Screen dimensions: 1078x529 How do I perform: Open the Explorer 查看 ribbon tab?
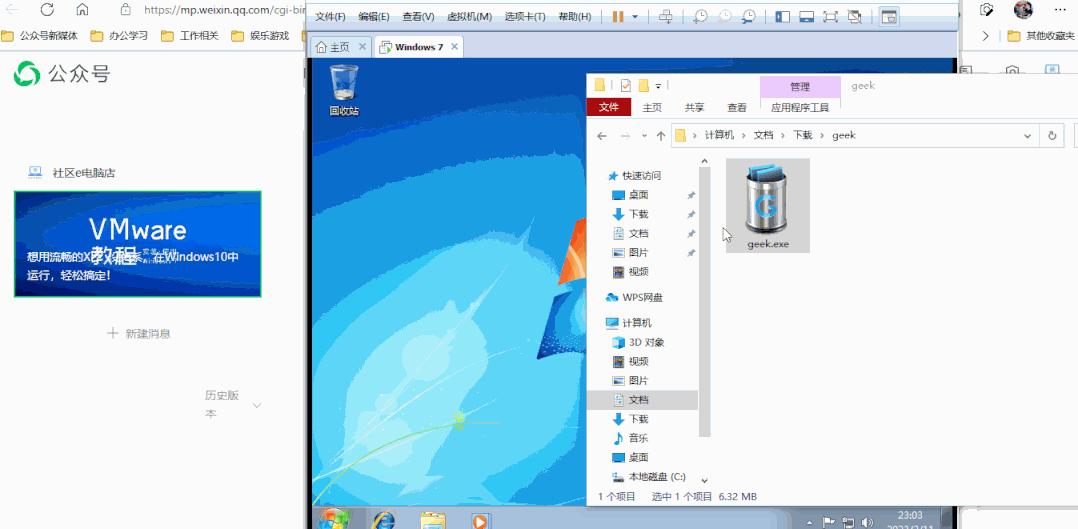[737, 107]
